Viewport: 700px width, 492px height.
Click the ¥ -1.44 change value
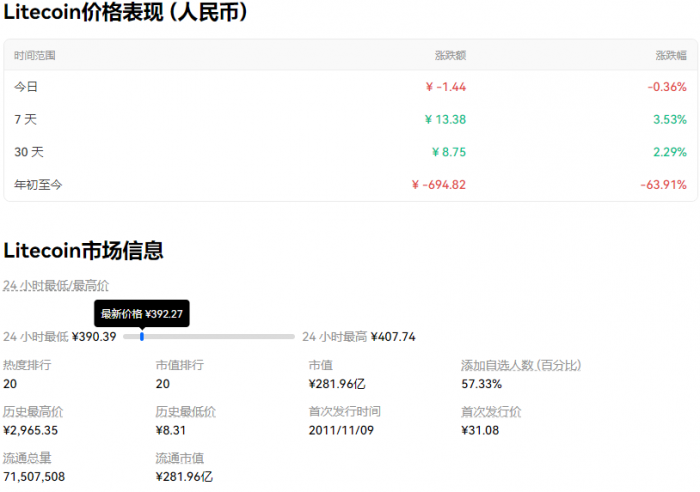coord(446,87)
